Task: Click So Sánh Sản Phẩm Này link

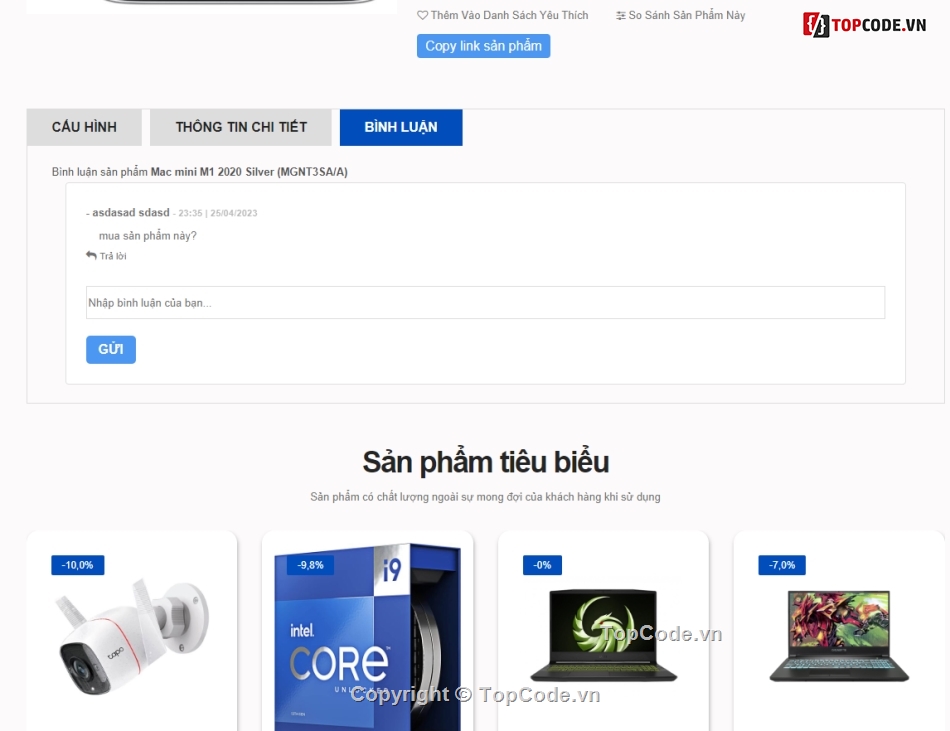Action: pos(686,15)
